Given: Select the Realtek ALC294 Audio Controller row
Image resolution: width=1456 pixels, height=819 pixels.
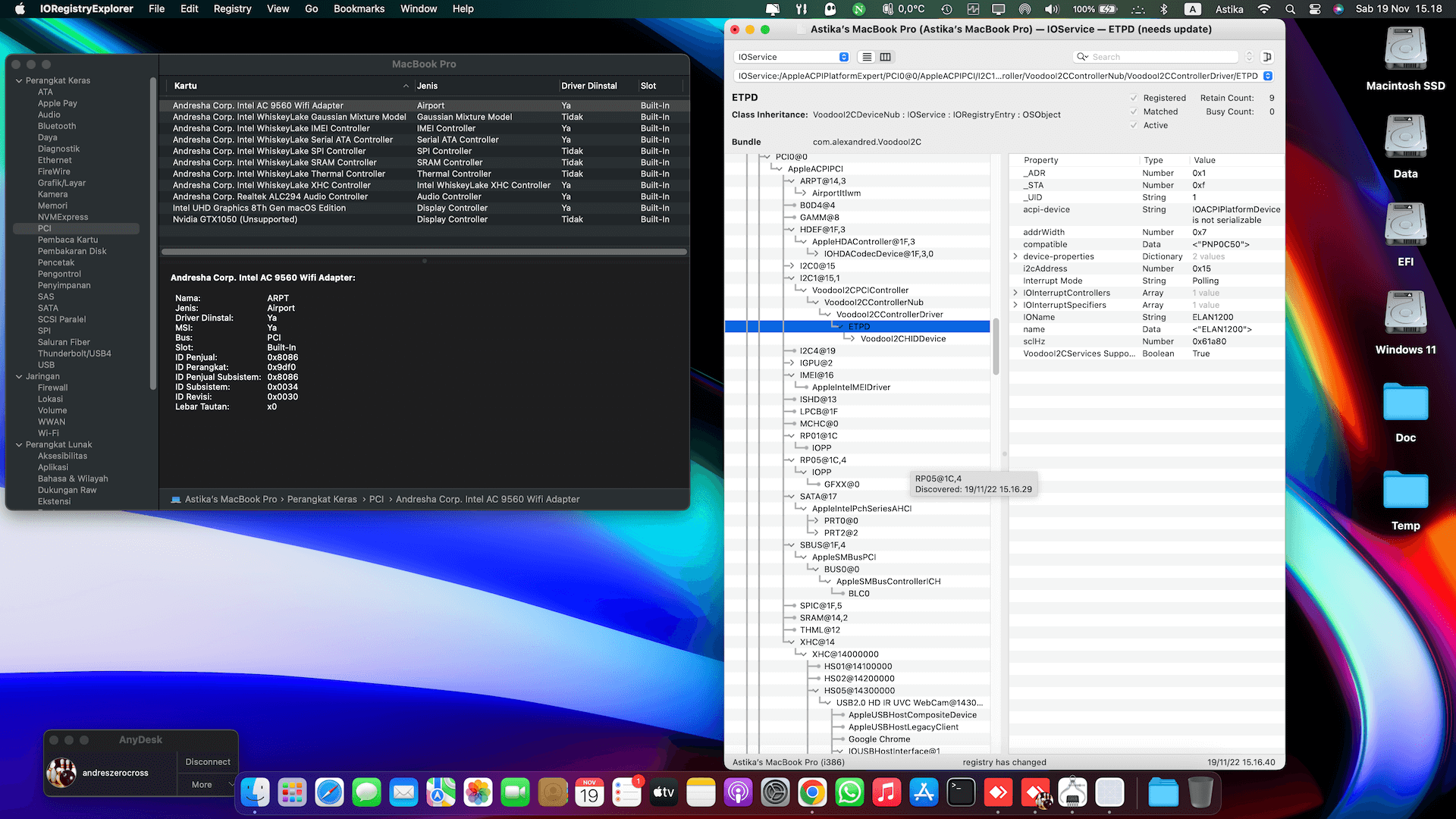Looking at the screenshot, I should [425, 196].
